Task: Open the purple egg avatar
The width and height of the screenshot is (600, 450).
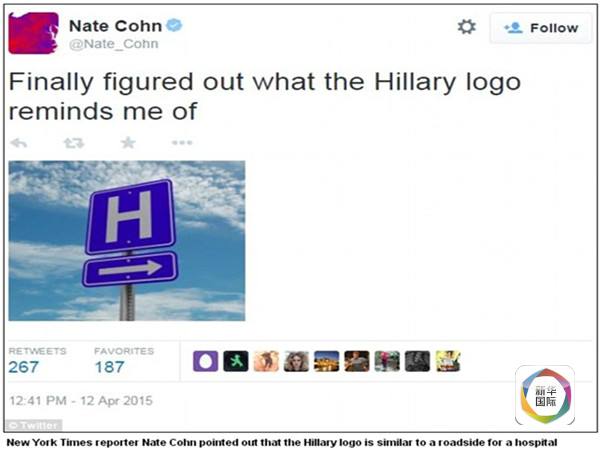Action: [205, 361]
